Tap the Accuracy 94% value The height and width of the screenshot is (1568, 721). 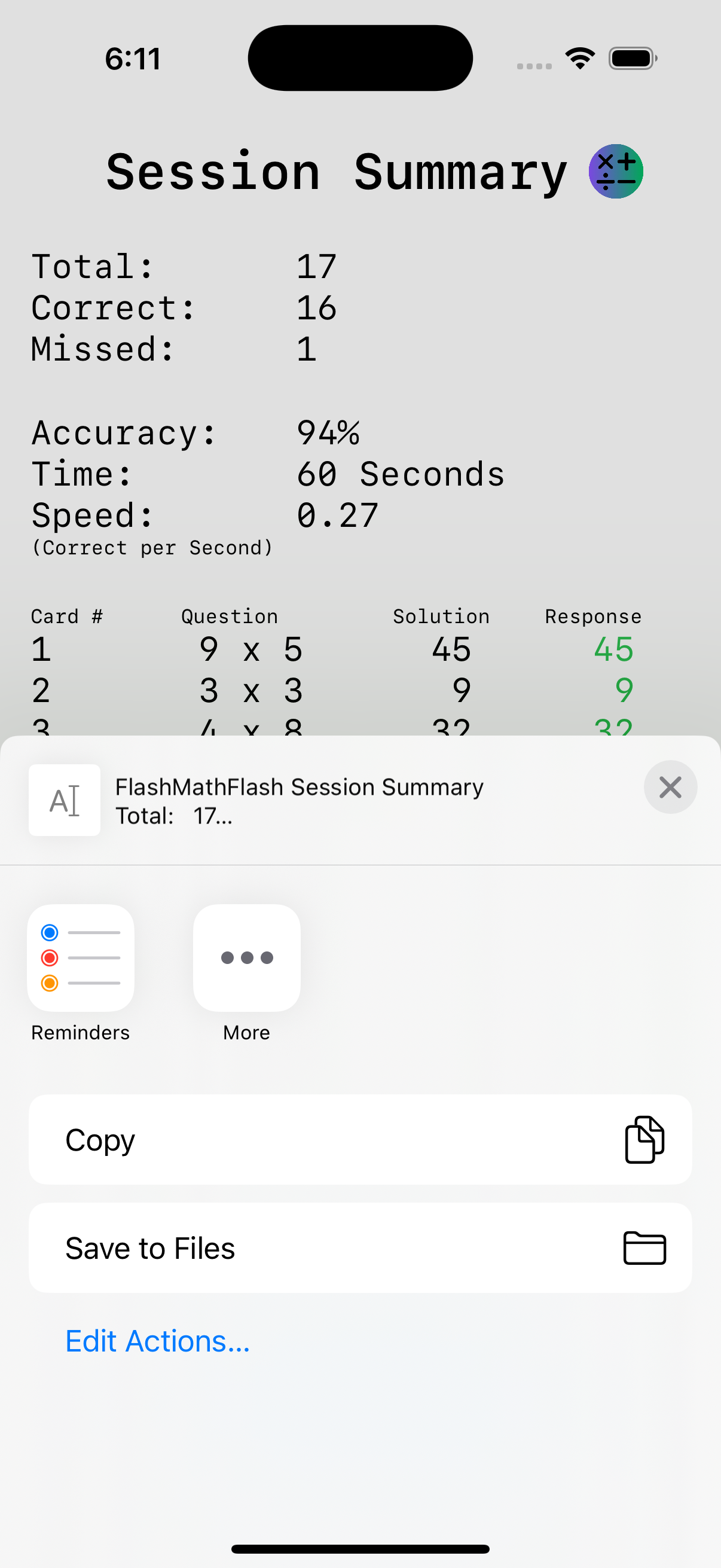[x=328, y=433]
